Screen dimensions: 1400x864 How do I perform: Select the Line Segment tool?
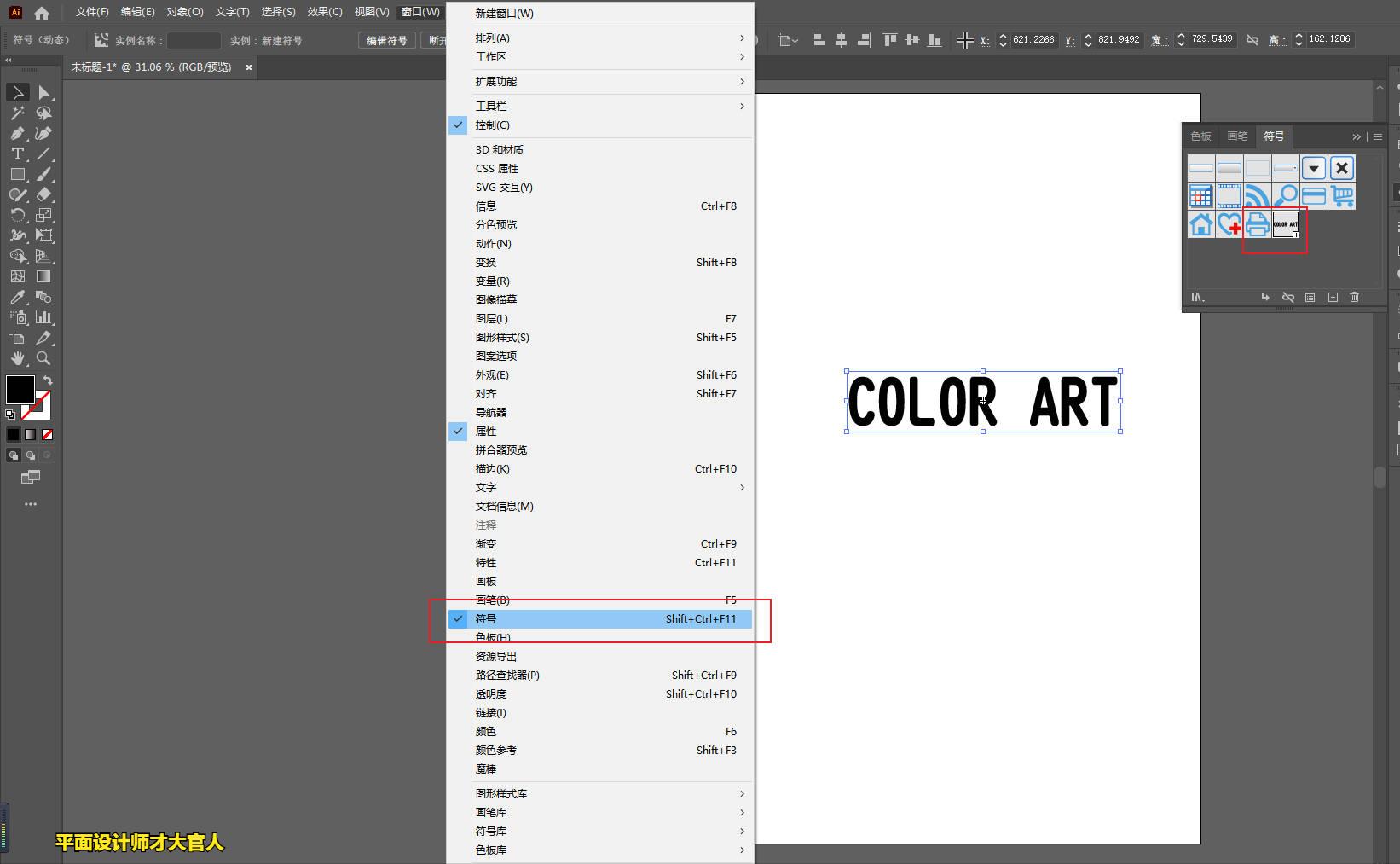pos(44,154)
